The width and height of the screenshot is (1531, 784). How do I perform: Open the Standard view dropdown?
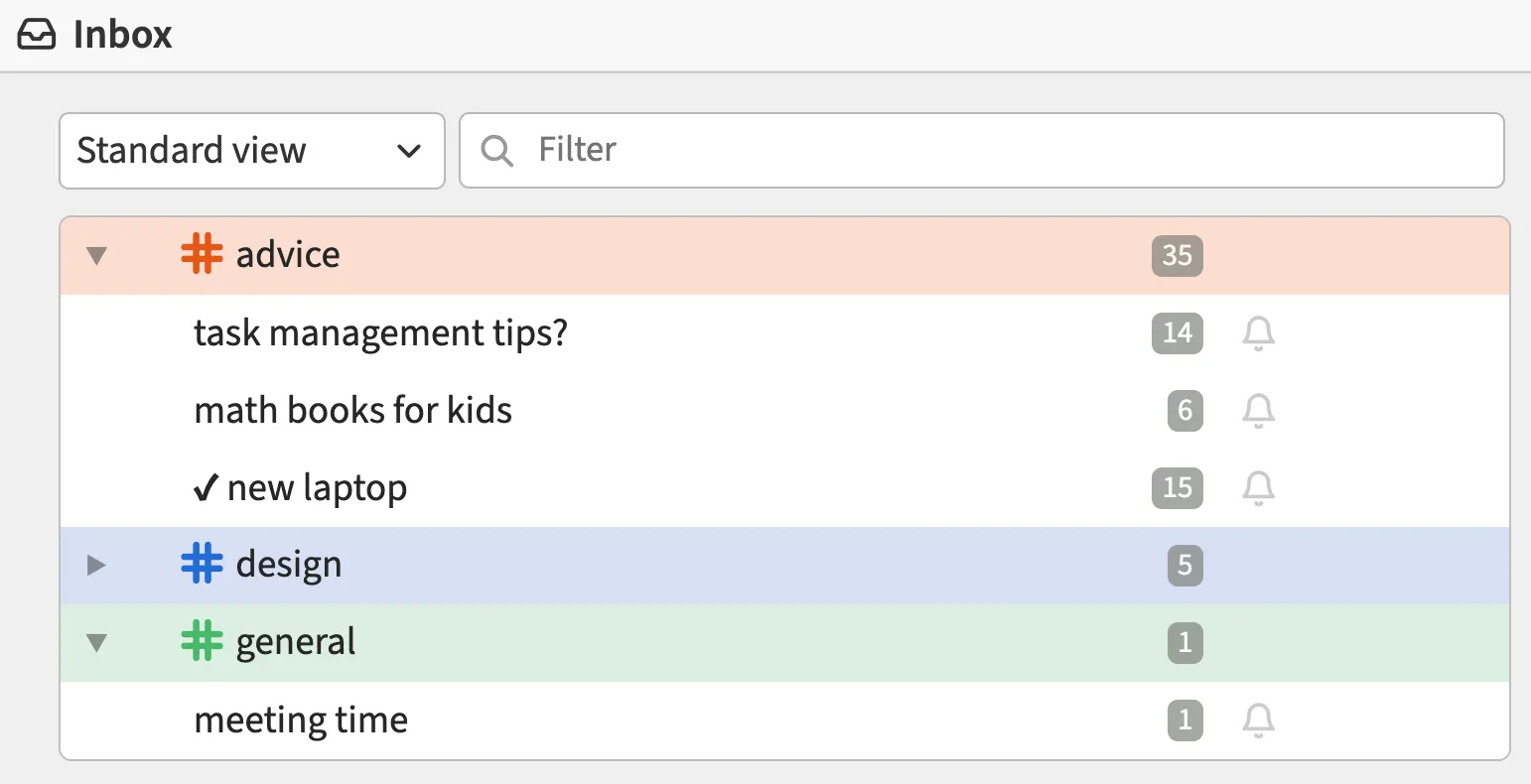251,151
